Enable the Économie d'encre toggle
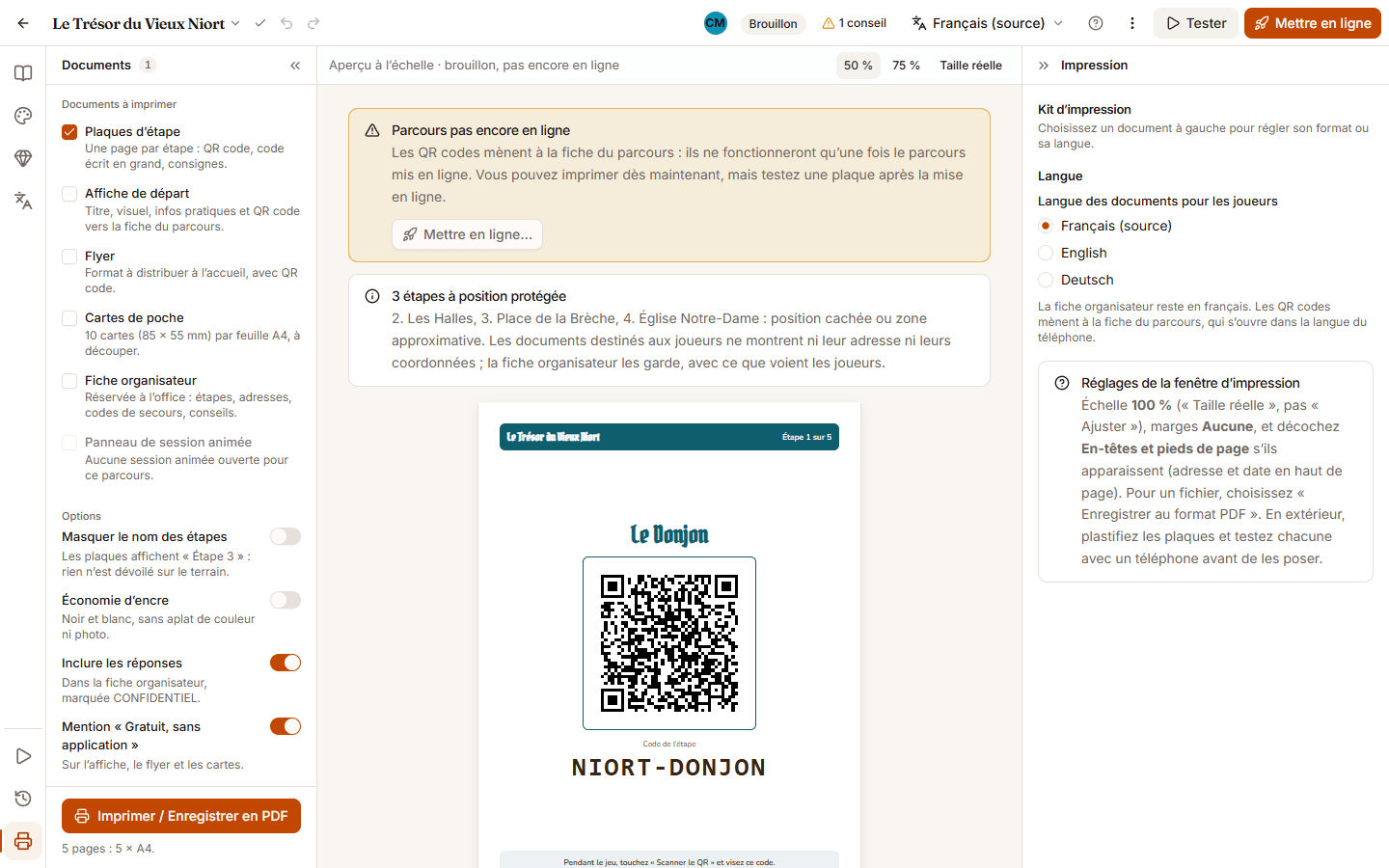1389x868 pixels. point(286,600)
